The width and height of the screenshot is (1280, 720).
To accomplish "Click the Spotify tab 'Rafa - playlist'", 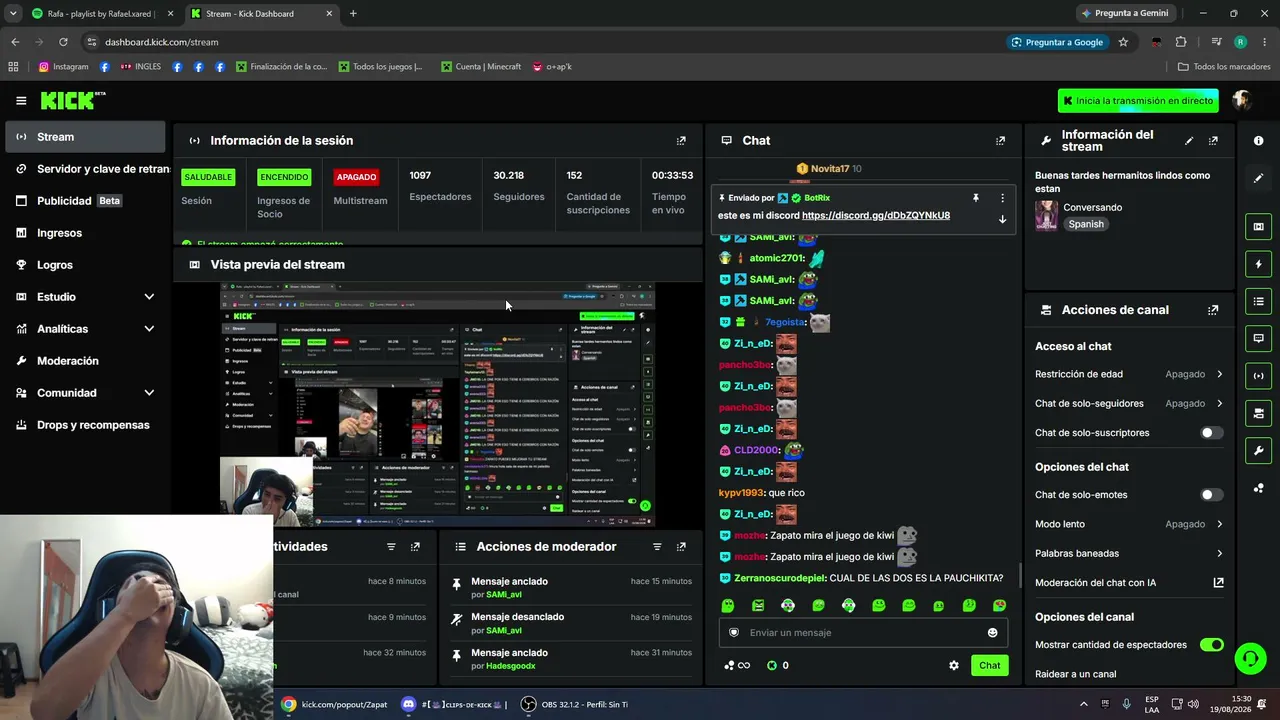I will [x=103, y=14].
